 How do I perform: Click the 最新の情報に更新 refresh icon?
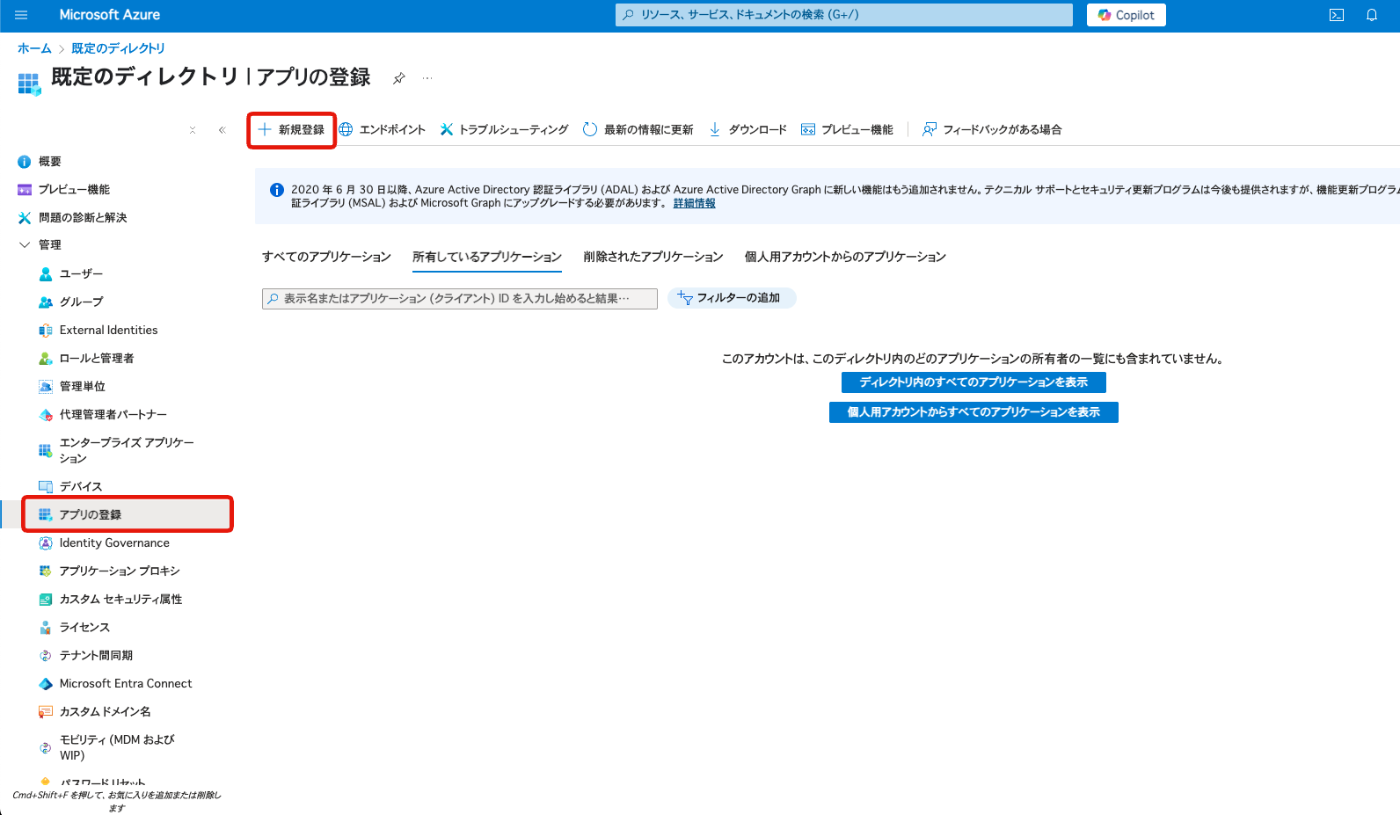coord(590,129)
